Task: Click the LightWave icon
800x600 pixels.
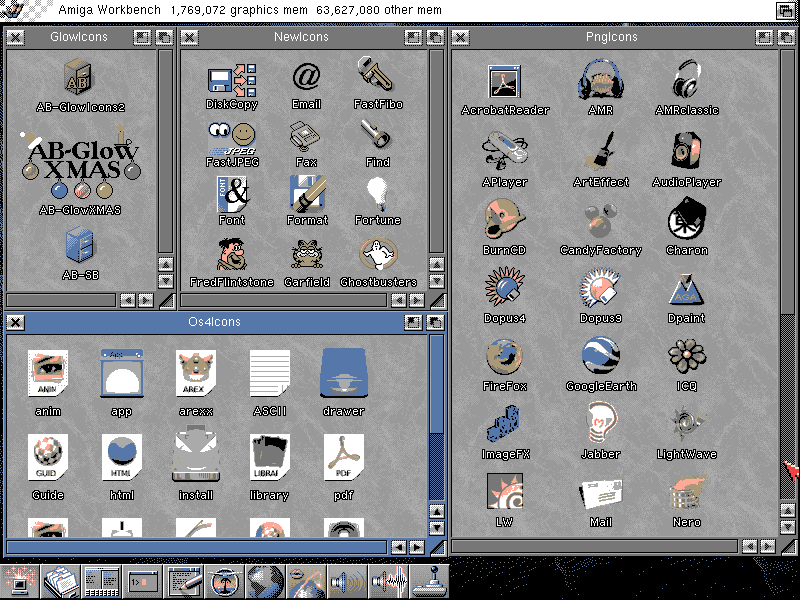Action: point(687,423)
